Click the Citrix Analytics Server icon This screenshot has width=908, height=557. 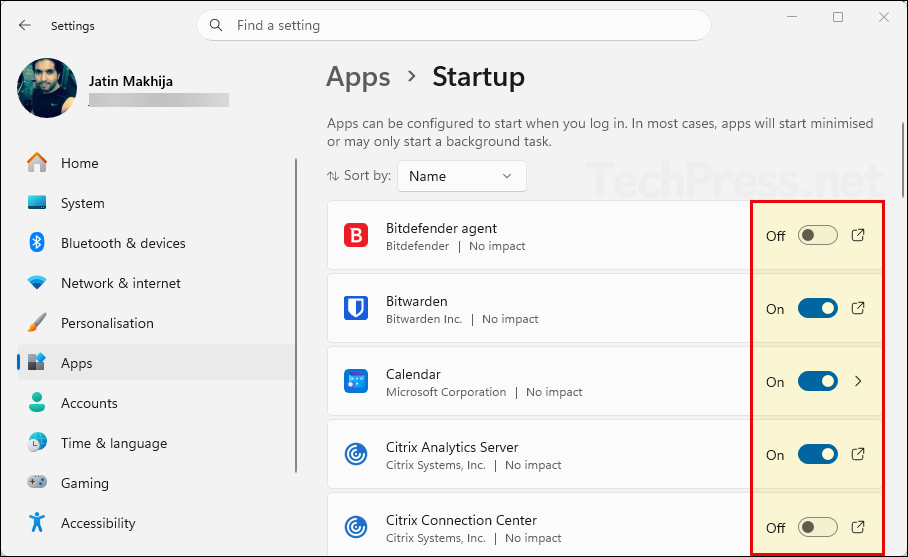coord(356,455)
